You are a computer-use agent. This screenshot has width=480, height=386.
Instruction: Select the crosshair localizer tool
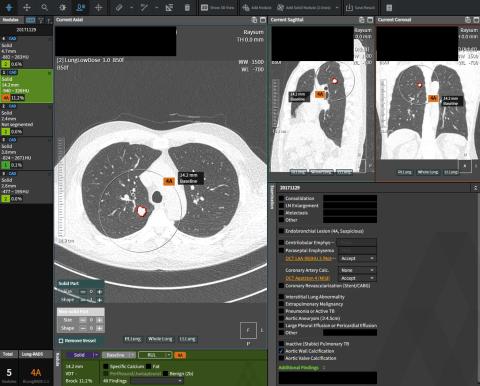[x=98, y=7]
